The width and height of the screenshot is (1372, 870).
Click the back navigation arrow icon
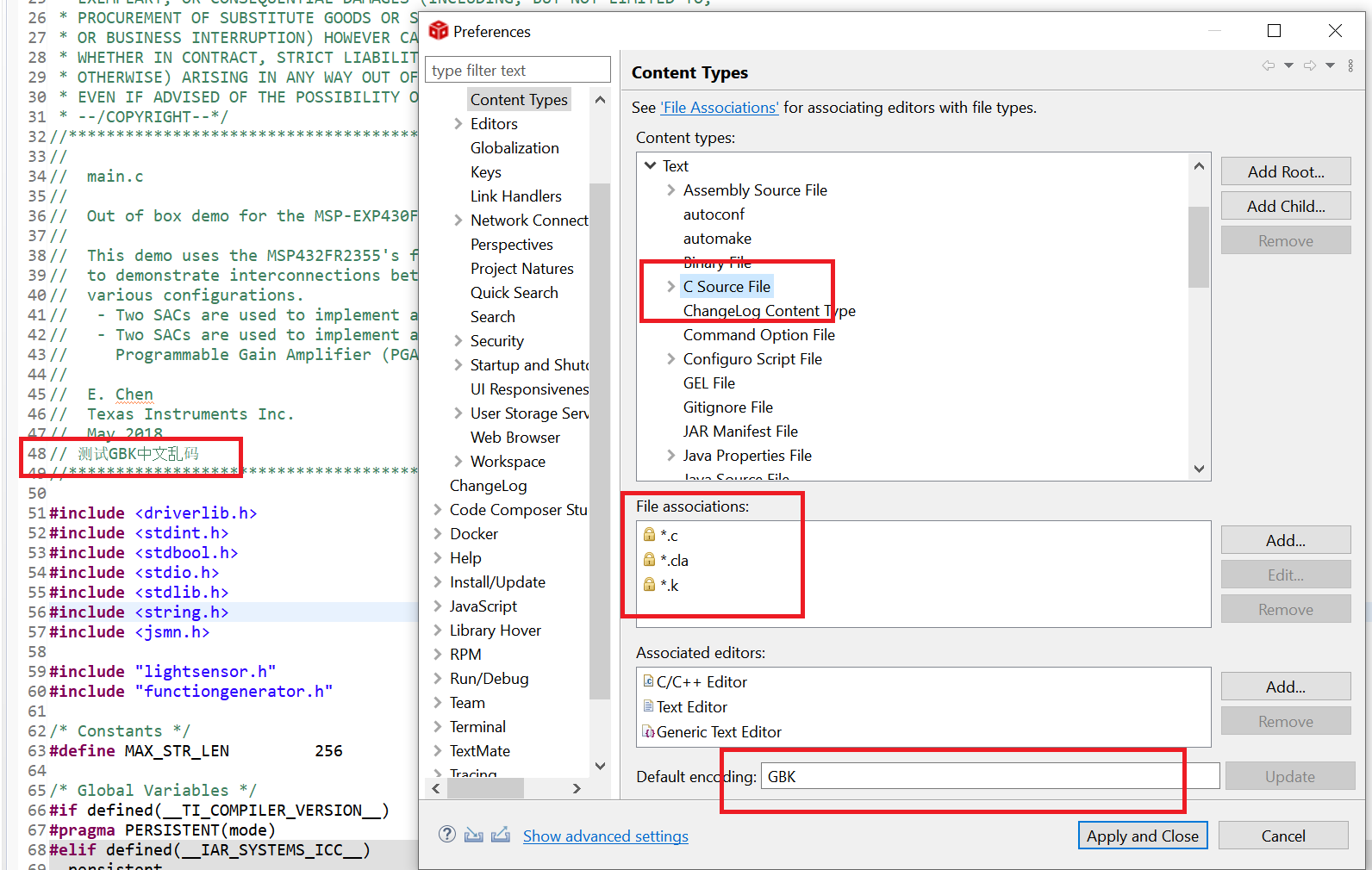pos(1269,65)
